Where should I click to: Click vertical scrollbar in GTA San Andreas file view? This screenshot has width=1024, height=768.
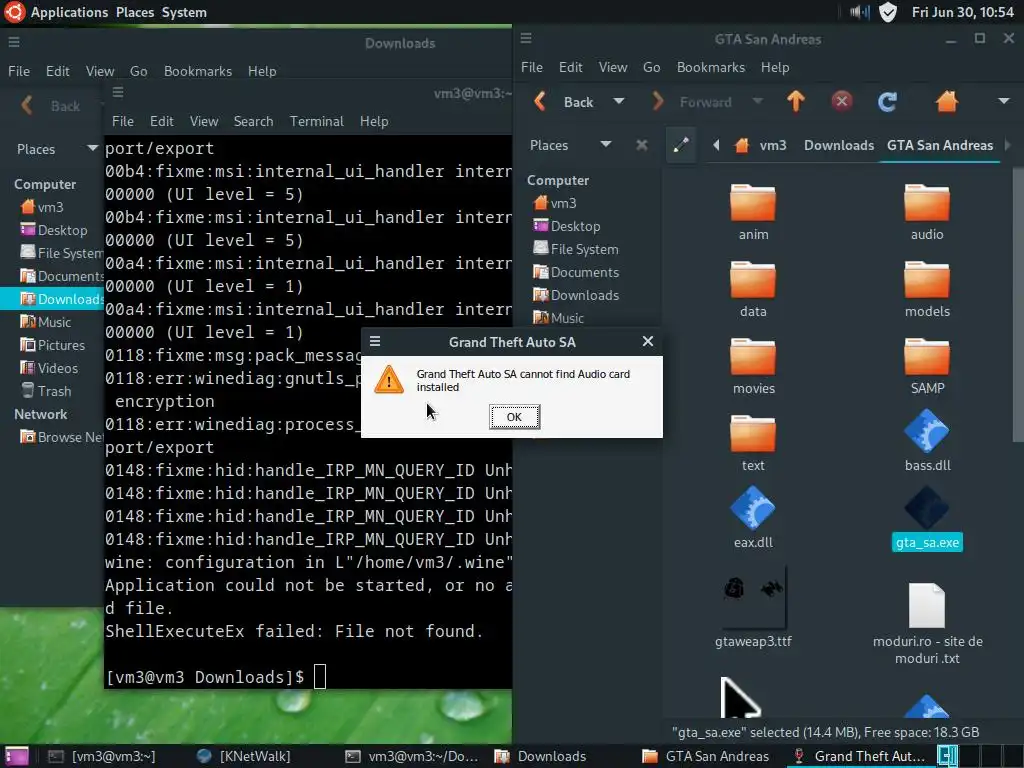(x=1017, y=306)
